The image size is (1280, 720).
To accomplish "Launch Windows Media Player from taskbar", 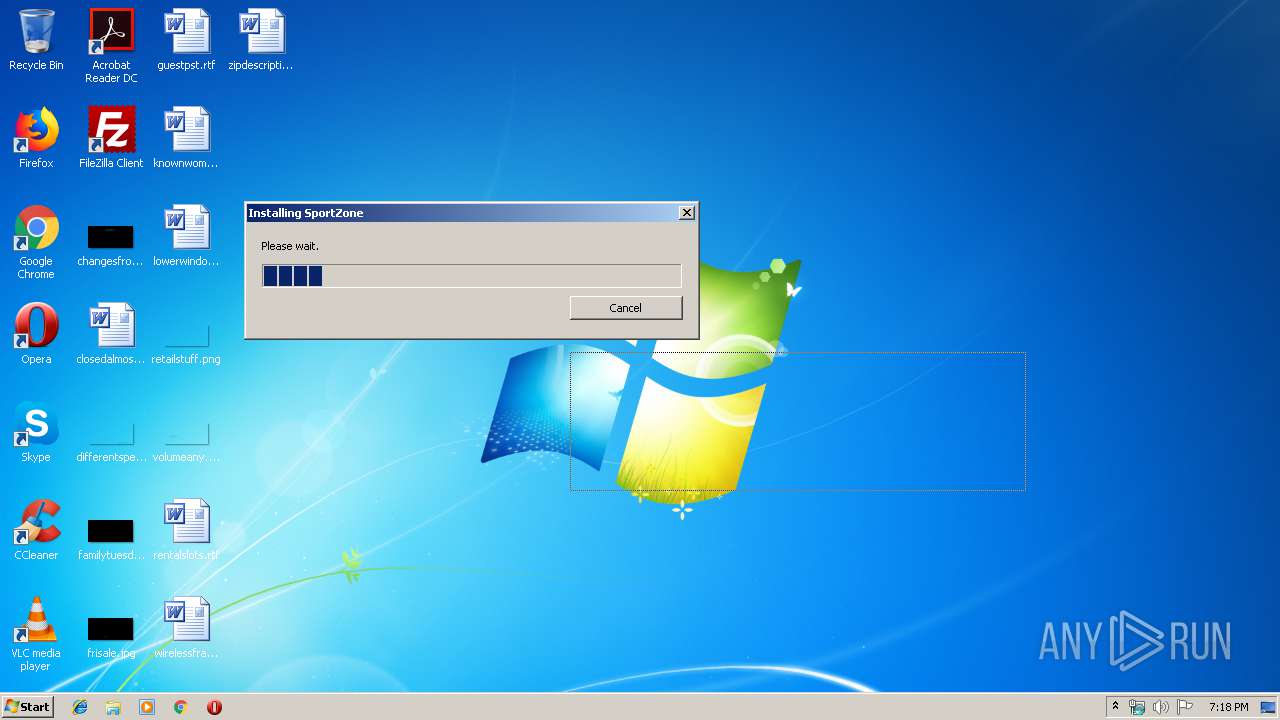I will tap(147, 707).
